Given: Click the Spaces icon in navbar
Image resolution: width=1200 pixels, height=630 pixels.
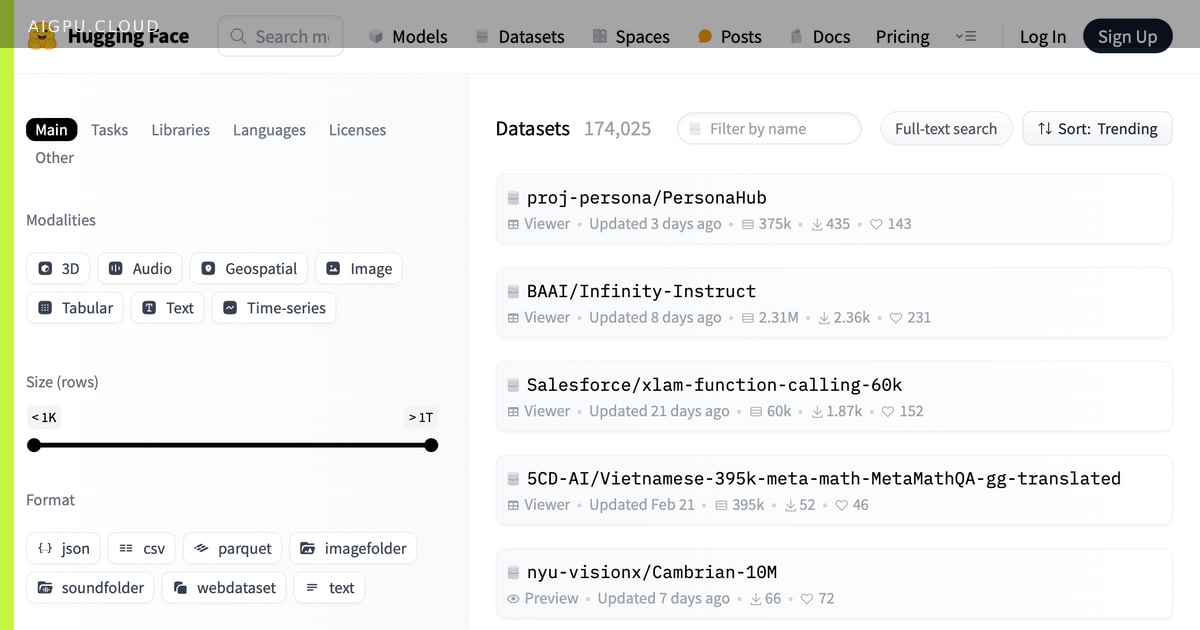Looking at the screenshot, I should pyautogui.click(x=600, y=36).
